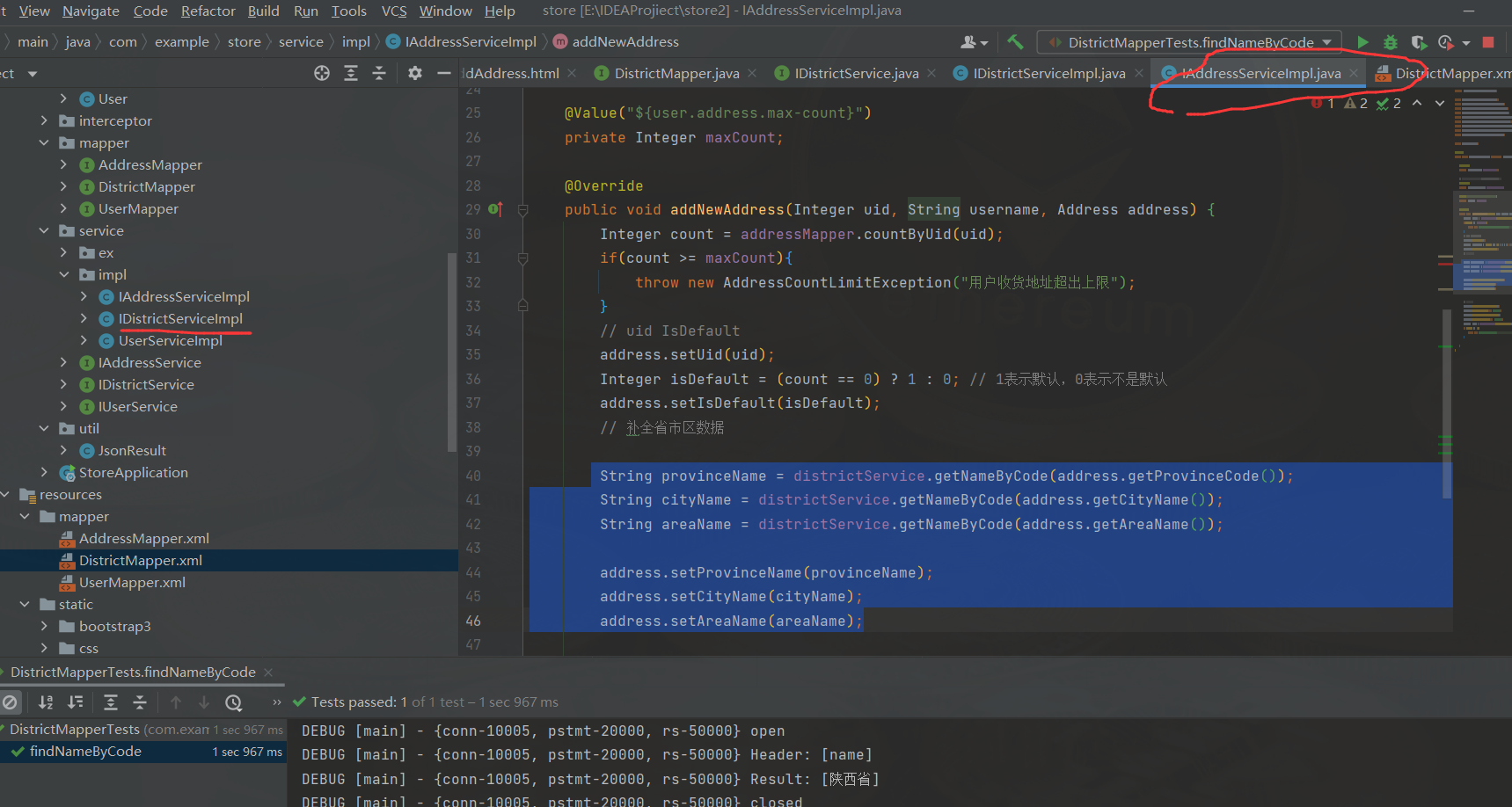This screenshot has height=807, width=1512.
Task: Select findNameByCode test result
Action: [85, 752]
